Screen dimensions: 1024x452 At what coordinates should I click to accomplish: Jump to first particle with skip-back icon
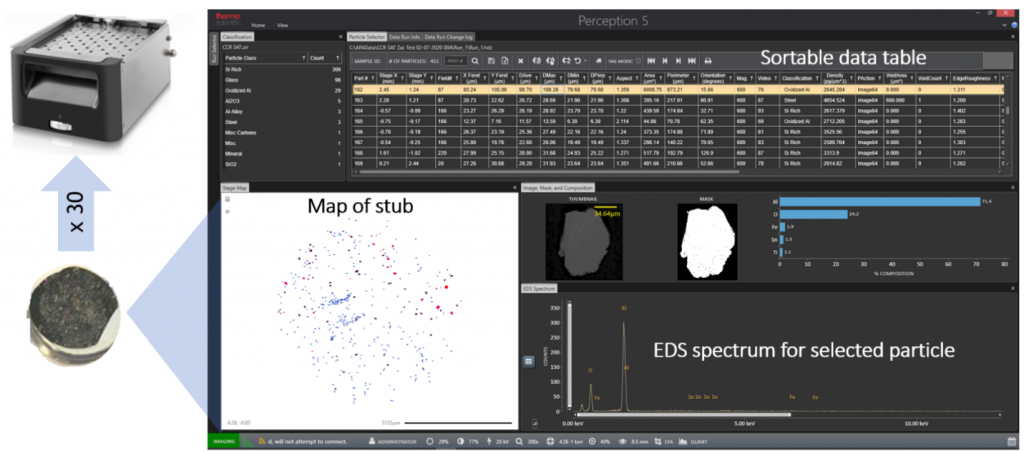click(651, 60)
